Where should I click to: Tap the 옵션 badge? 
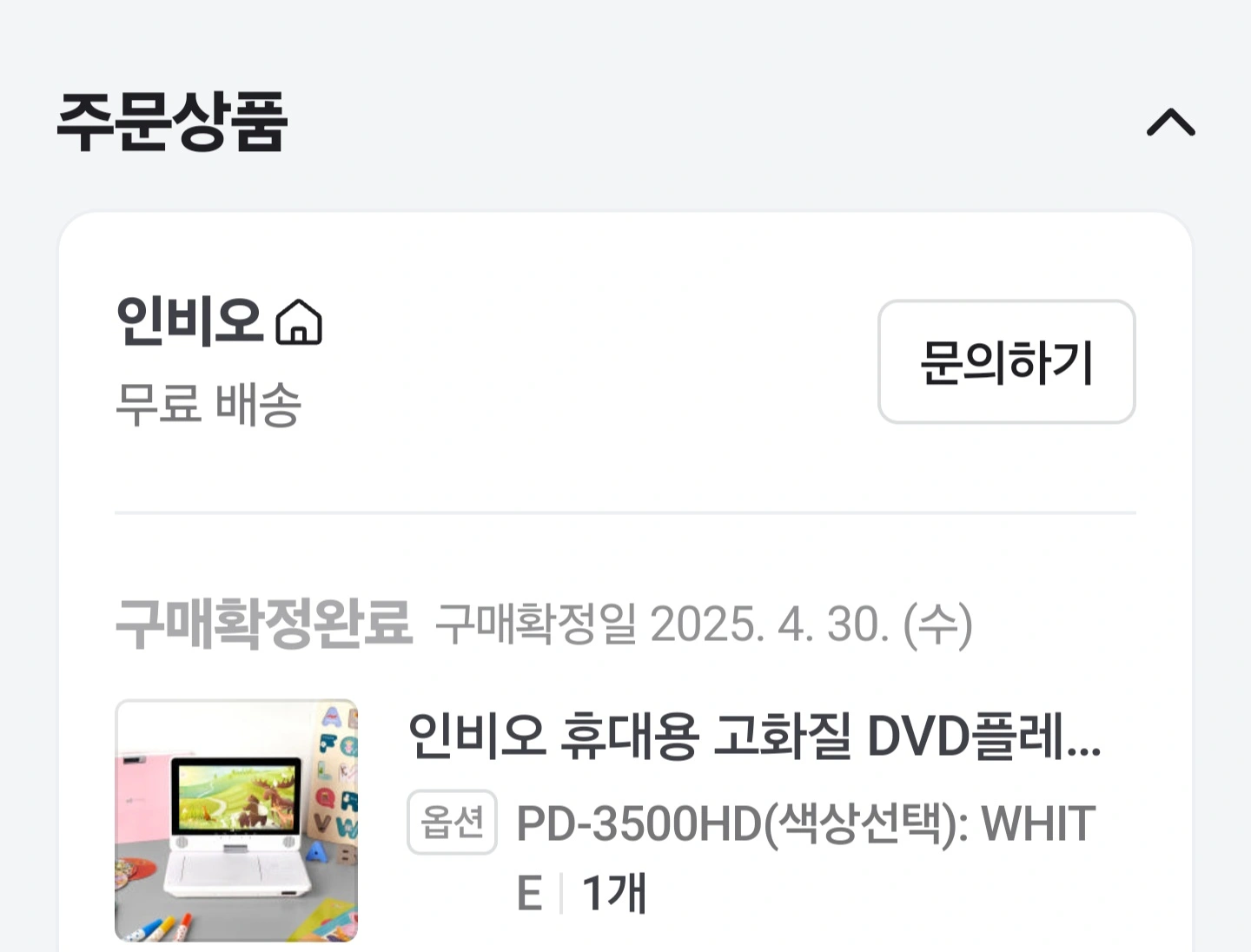pos(452,822)
